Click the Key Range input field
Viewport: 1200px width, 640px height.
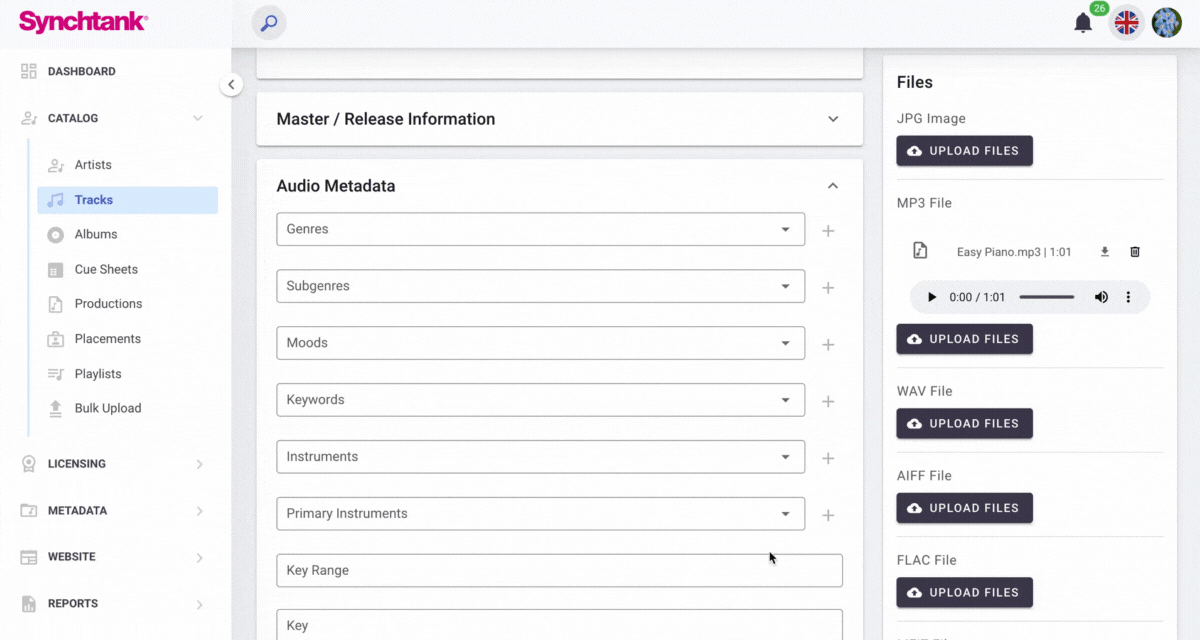pos(559,570)
